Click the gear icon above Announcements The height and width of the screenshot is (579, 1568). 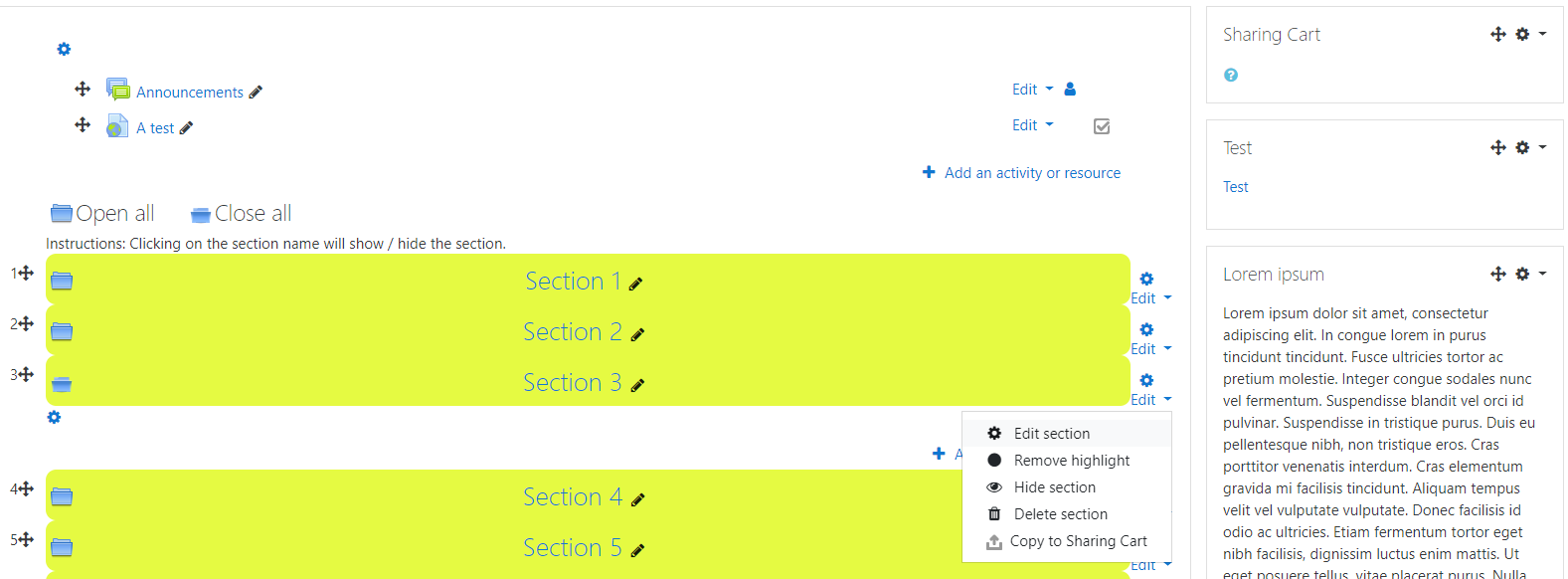64,49
